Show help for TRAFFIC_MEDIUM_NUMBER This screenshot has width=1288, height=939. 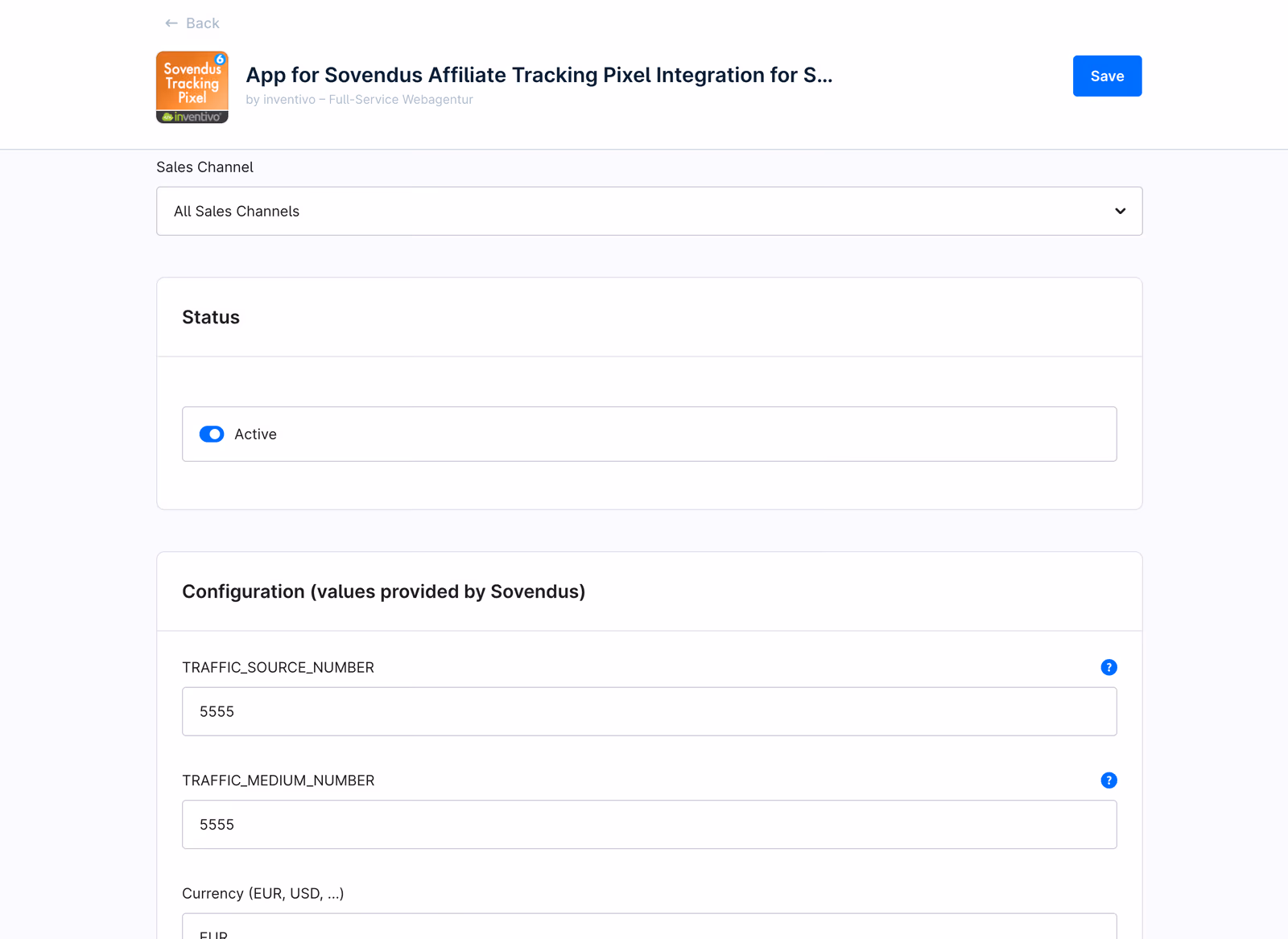click(x=1108, y=780)
